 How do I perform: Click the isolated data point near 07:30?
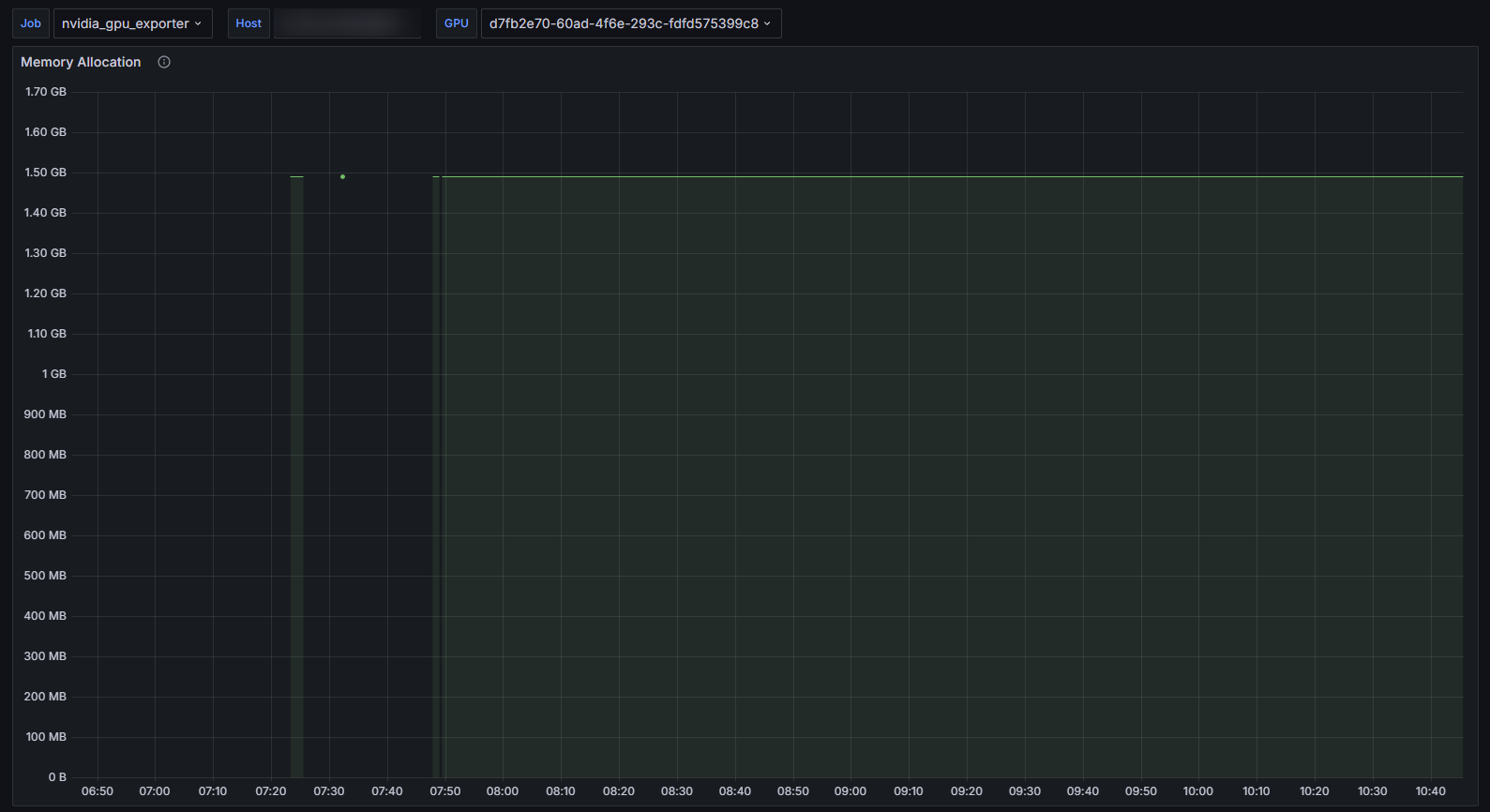(x=342, y=176)
